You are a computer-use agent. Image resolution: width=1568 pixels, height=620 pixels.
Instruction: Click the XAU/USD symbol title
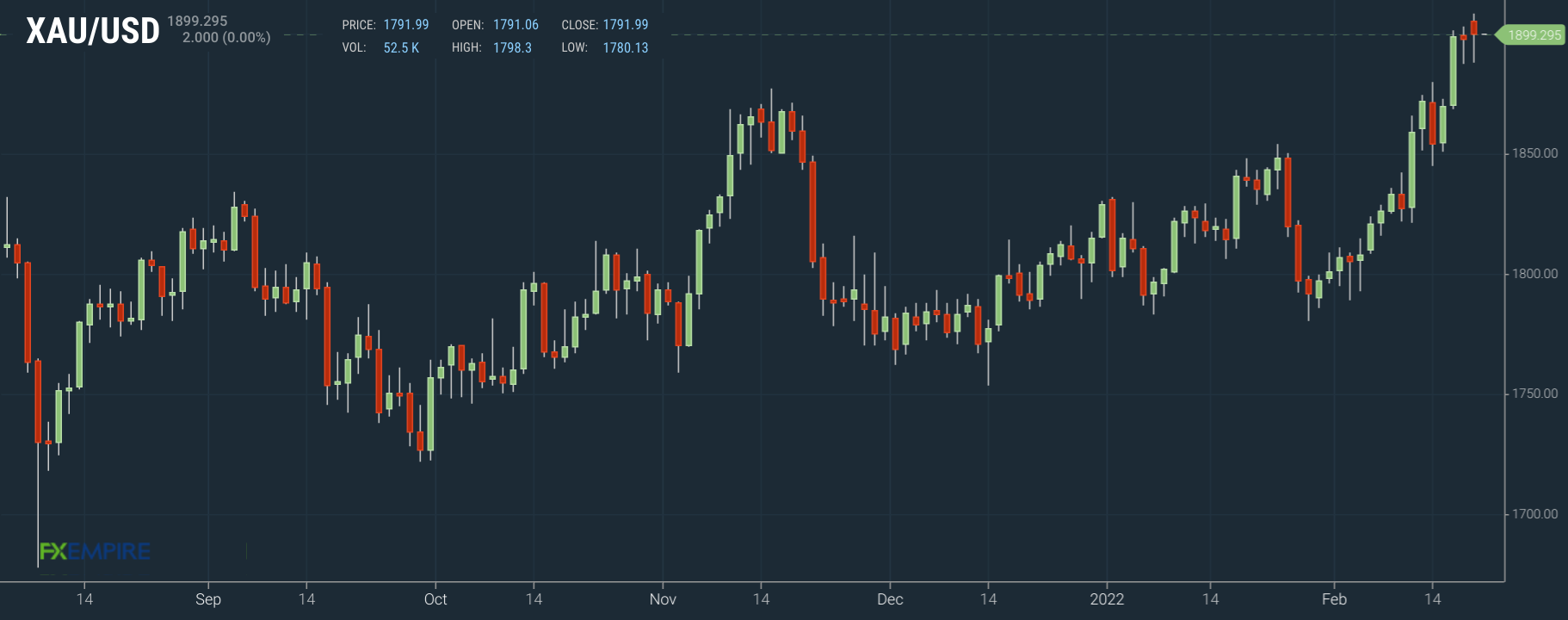click(x=93, y=31)
